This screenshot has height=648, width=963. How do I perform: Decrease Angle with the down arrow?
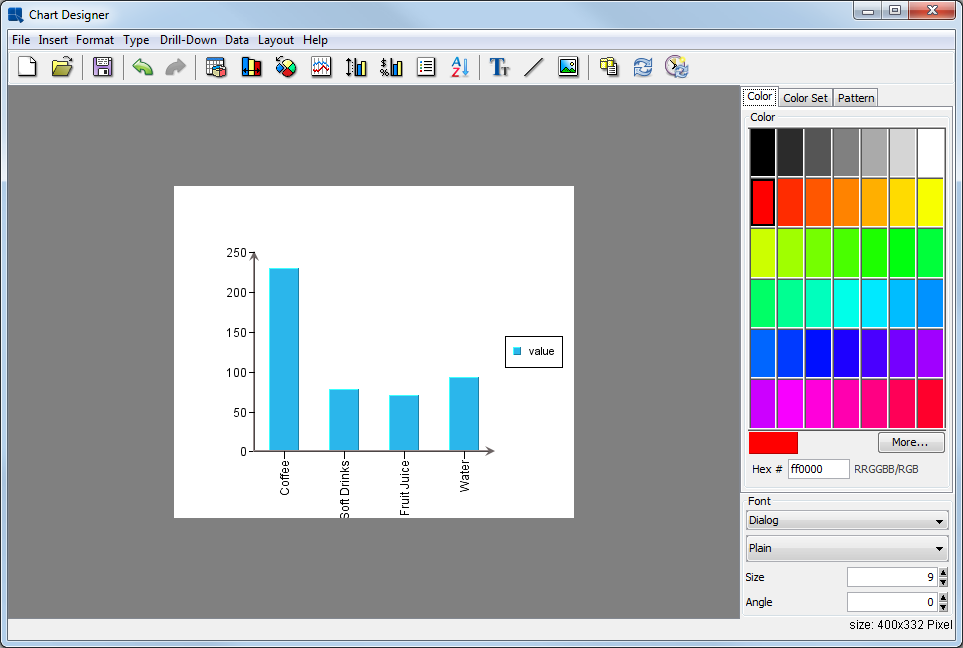(943, 607)
